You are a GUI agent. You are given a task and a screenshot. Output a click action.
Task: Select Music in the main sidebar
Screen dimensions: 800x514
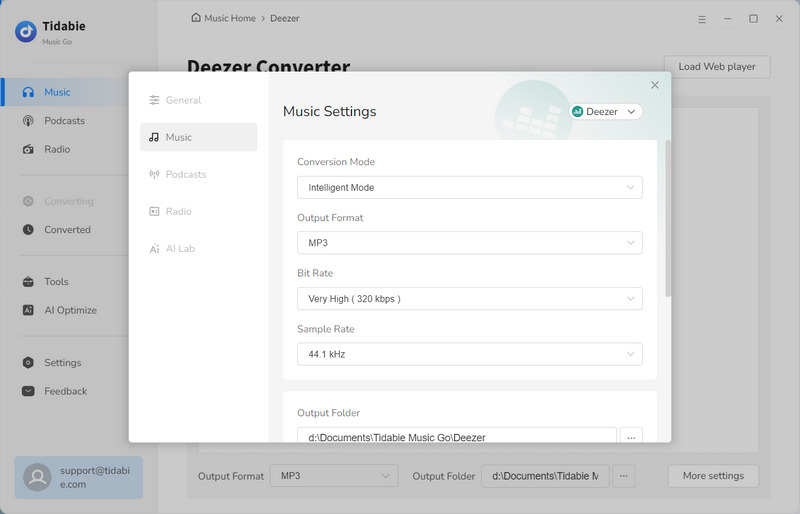(65, 92)
